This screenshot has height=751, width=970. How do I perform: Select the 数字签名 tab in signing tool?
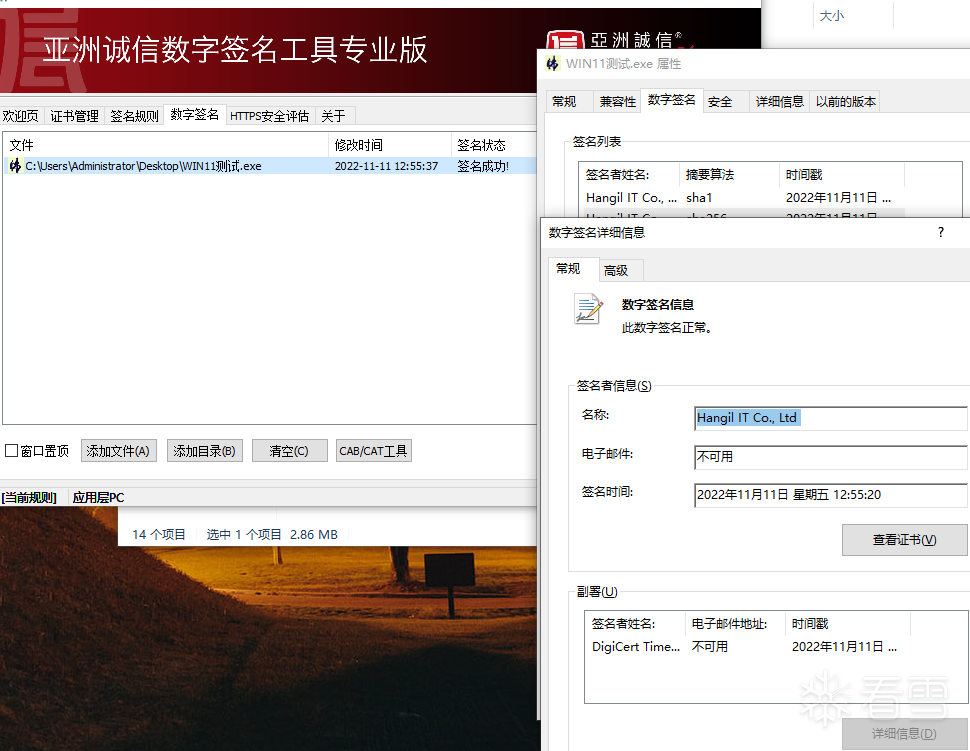coord(194,114)
